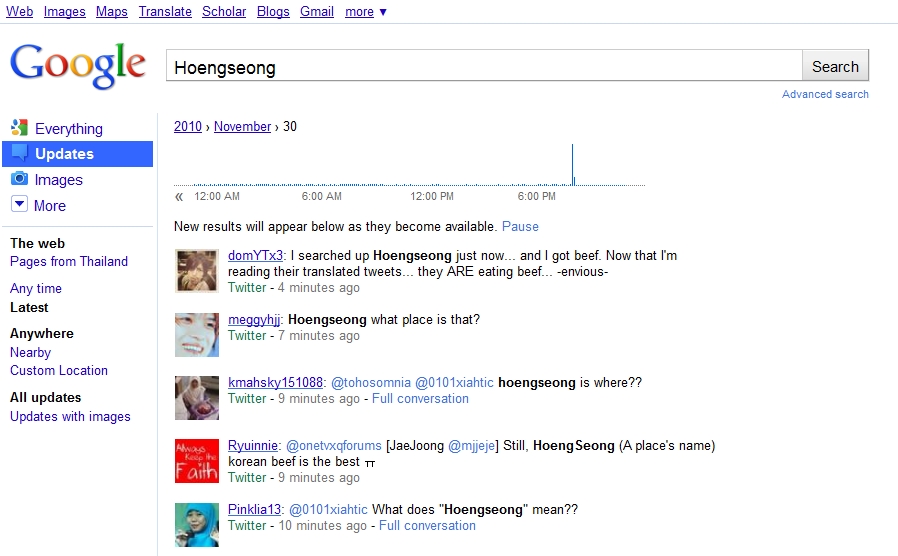Click the Google logo
This screenshot has height=556, width=898.
click(78, 66)
